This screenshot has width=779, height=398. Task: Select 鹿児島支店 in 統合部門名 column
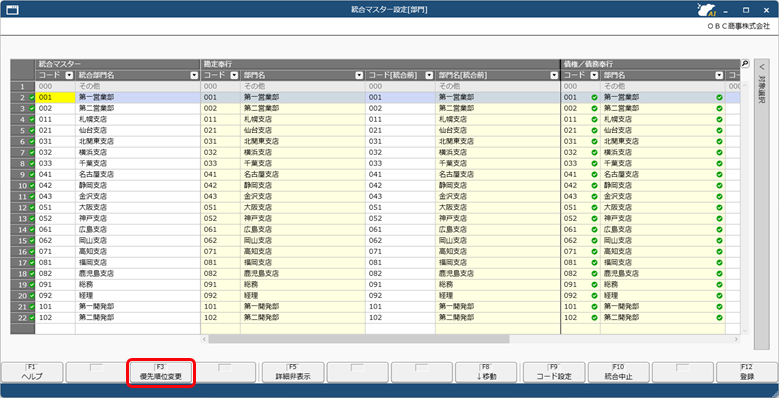pos(138,273)
